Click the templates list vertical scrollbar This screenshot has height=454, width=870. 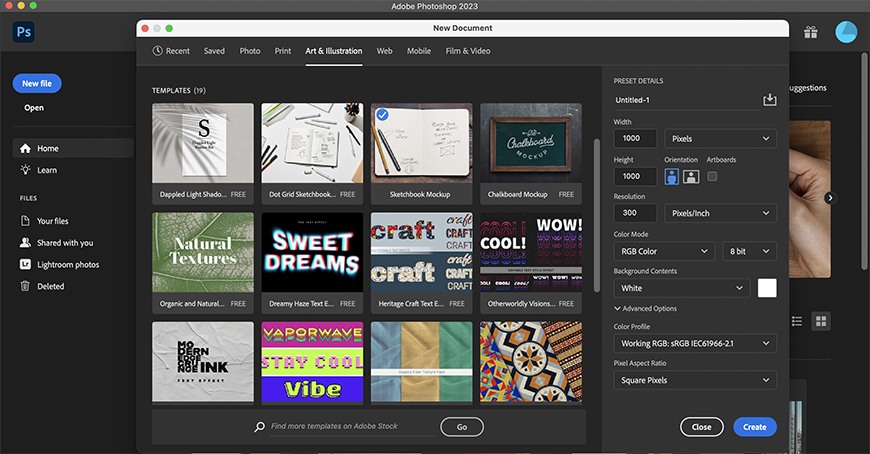coord(596,215)
